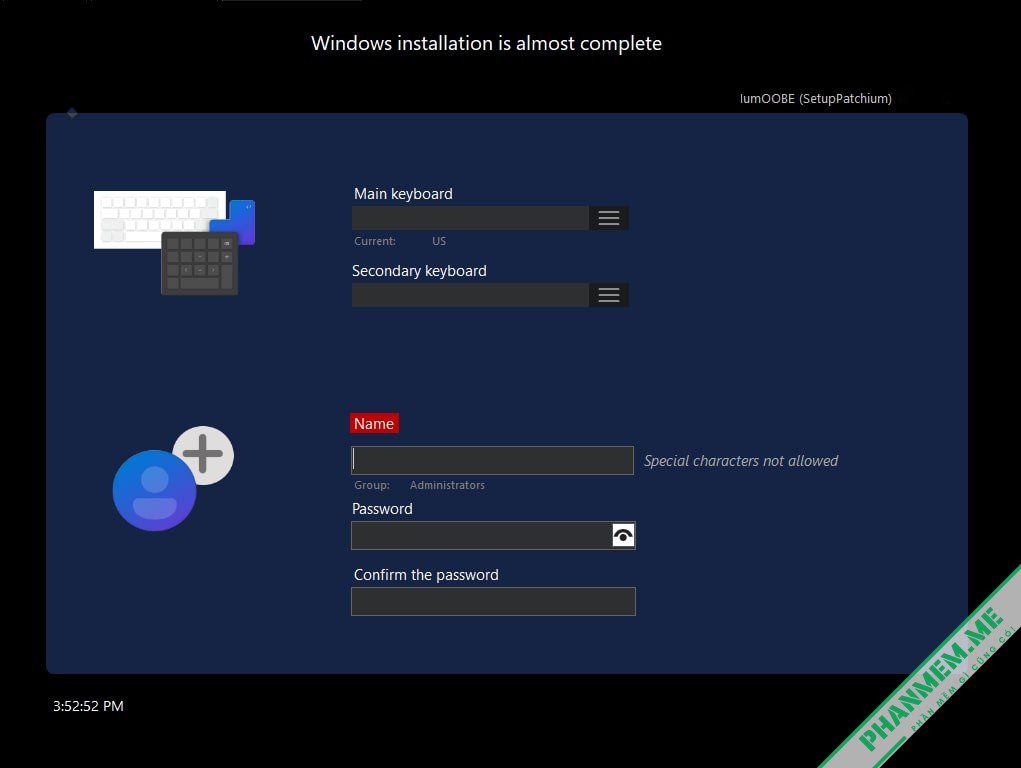Viewport: 1021px width, 768px height.
Task: Click the 'Current:' label
Action: [374, 241]
